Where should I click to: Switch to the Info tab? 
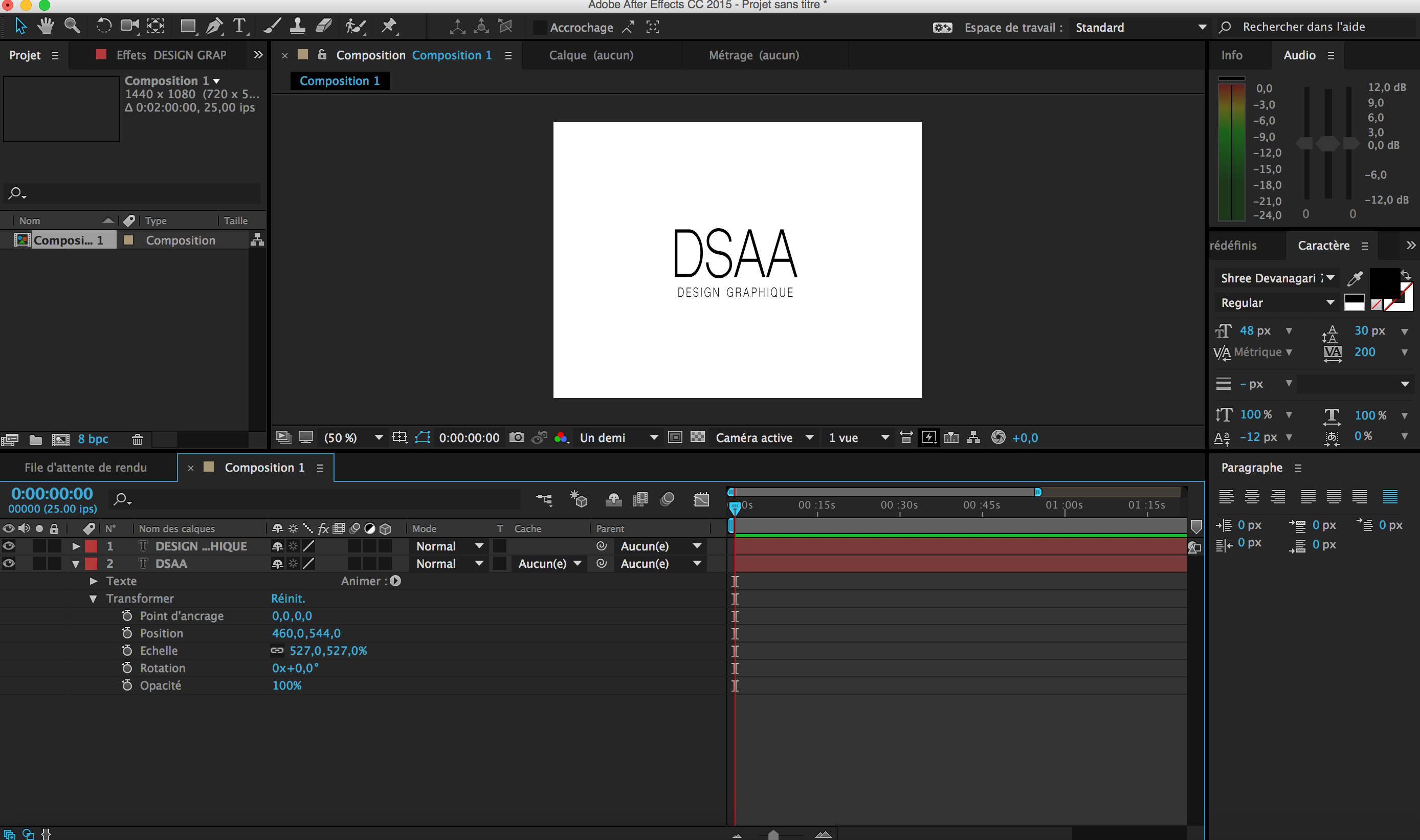click(1232, 55)
